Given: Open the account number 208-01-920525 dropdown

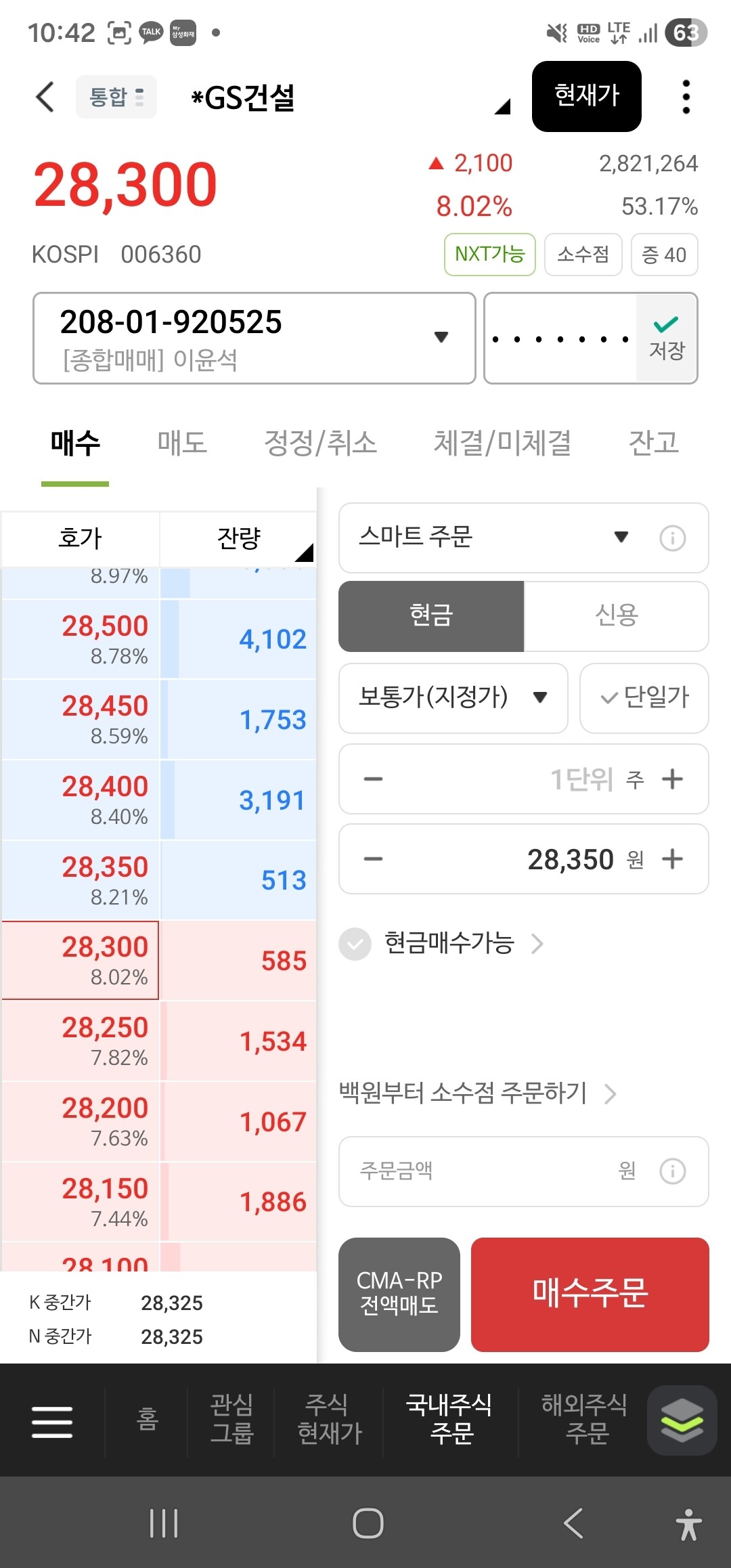Looking at the screenshot, I should [254, 338].
